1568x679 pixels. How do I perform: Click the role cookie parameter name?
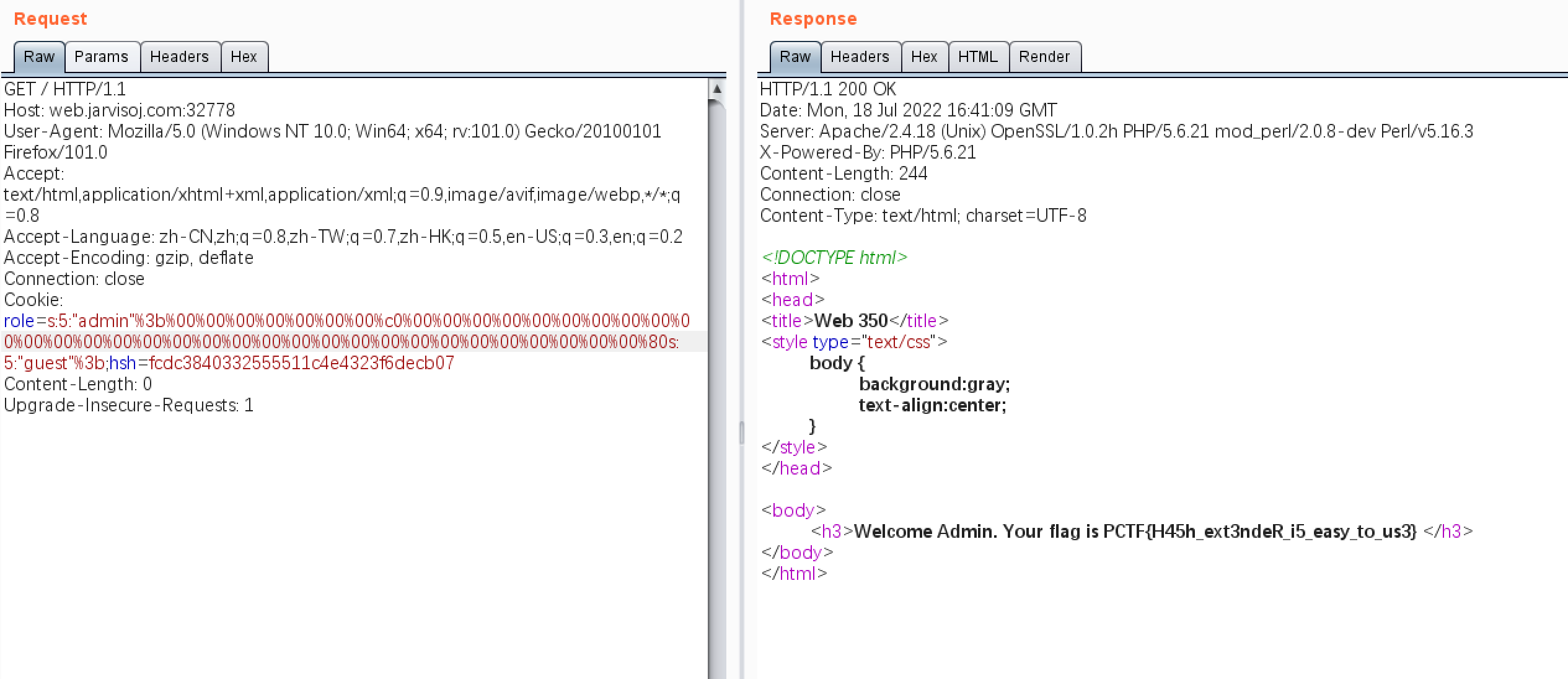click(19, 321)
